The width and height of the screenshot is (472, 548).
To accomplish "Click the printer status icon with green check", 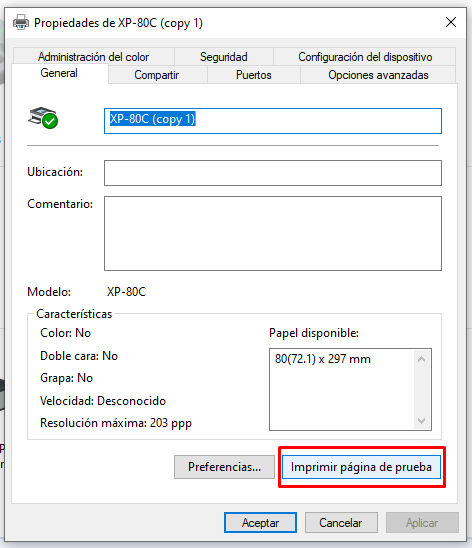I will tap(43, 118).
